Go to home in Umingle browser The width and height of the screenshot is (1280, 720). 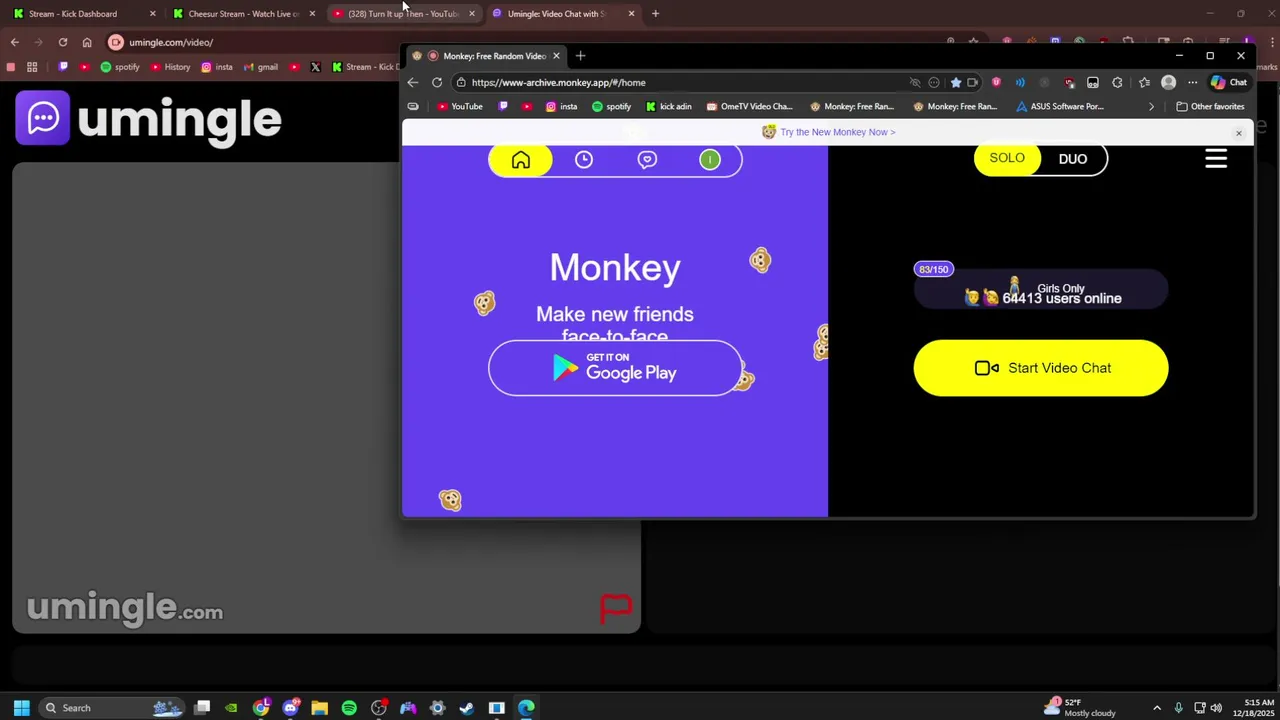(x=87, y=42)
